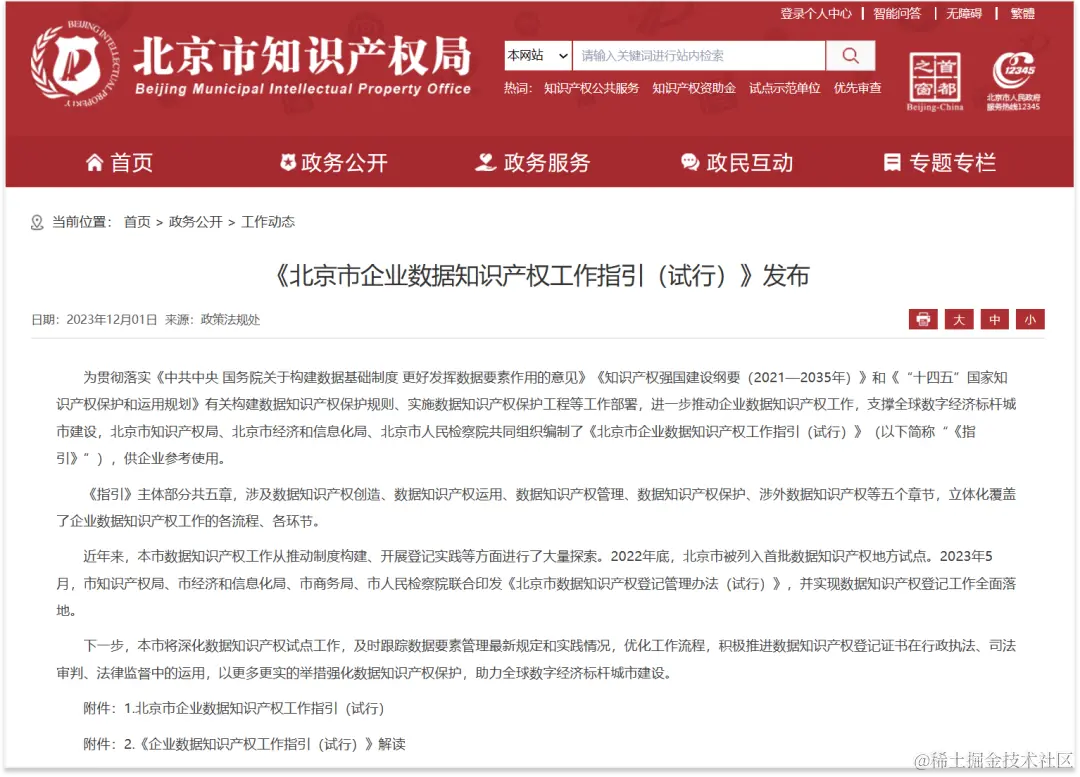Click the person icon beside 政务服务

[485, 162]
